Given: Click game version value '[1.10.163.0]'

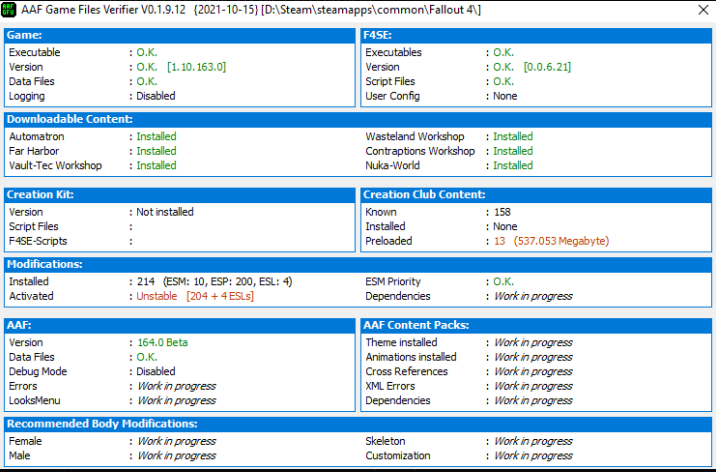Looking at the screenshot, I should click(x=196, y=67).
